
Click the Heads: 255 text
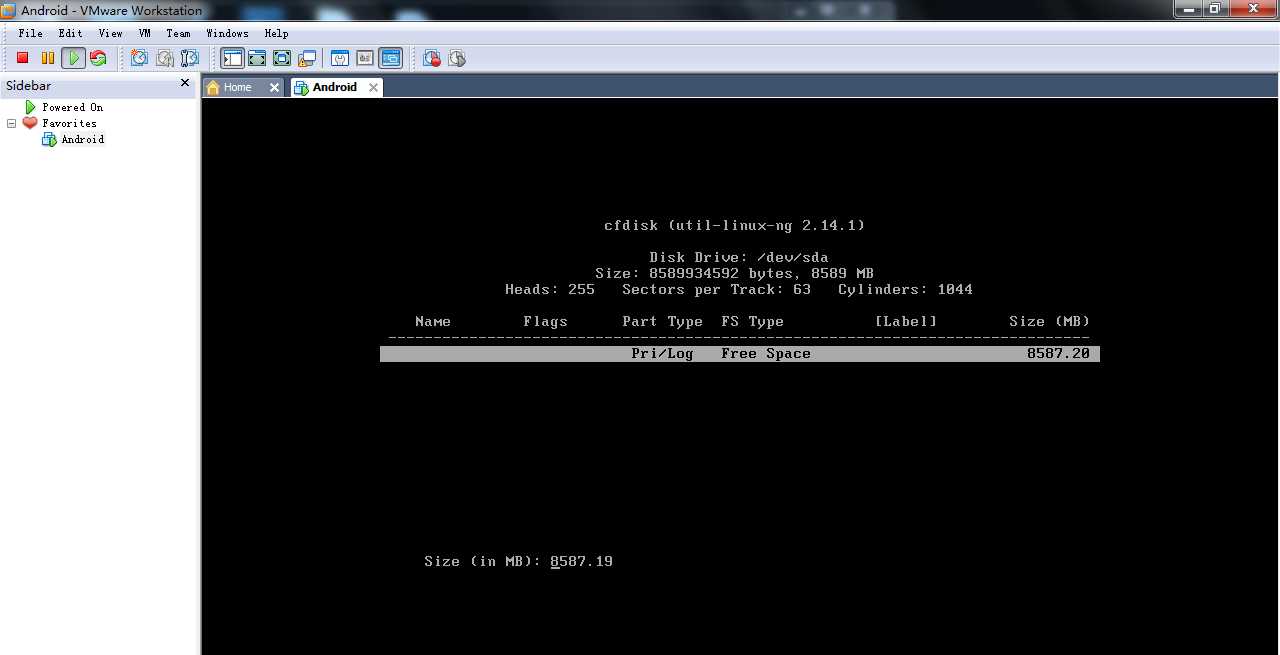coord(550,289)
